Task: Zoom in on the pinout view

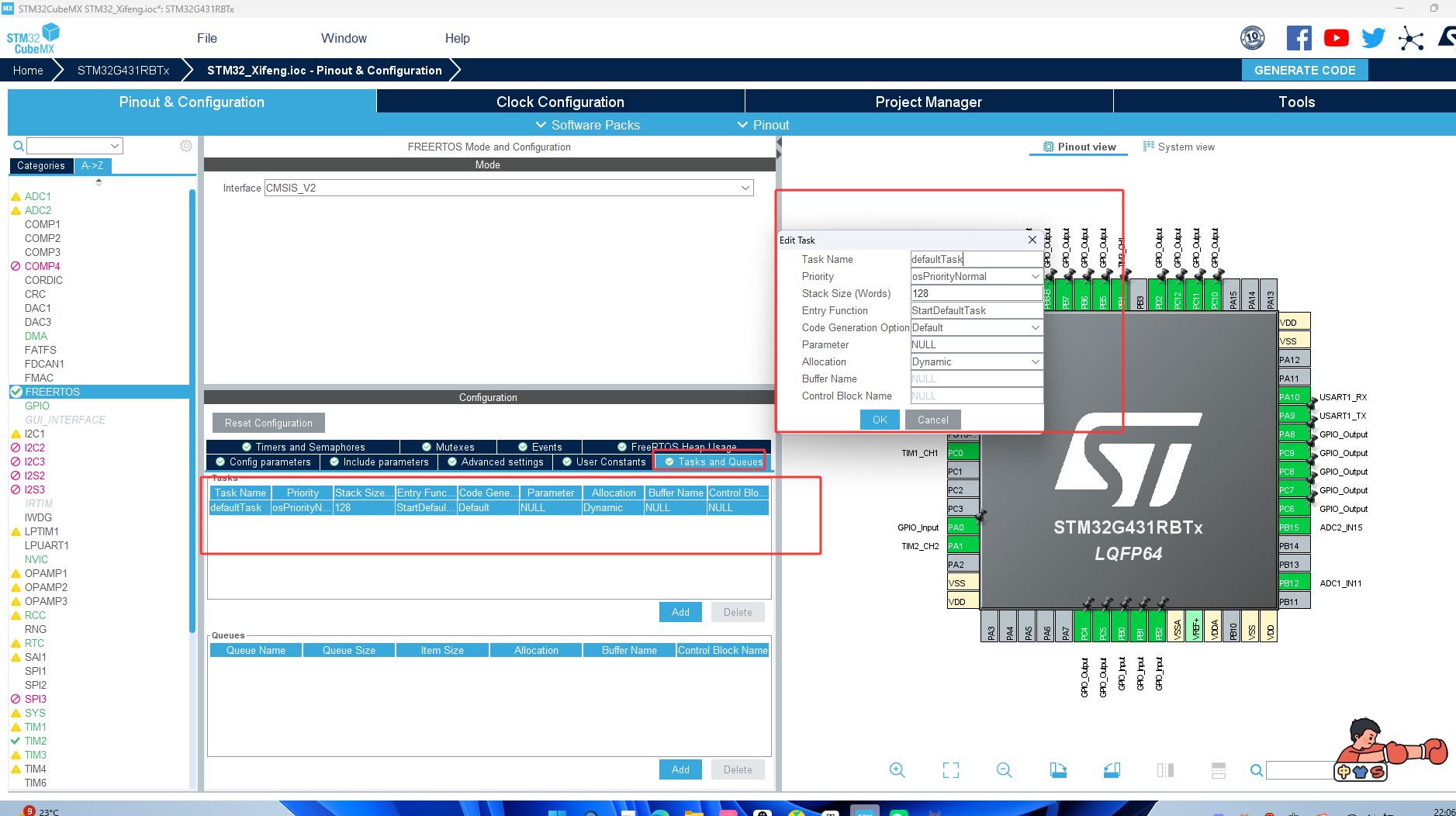Action: pyautogui.click(x=897, y=769)
